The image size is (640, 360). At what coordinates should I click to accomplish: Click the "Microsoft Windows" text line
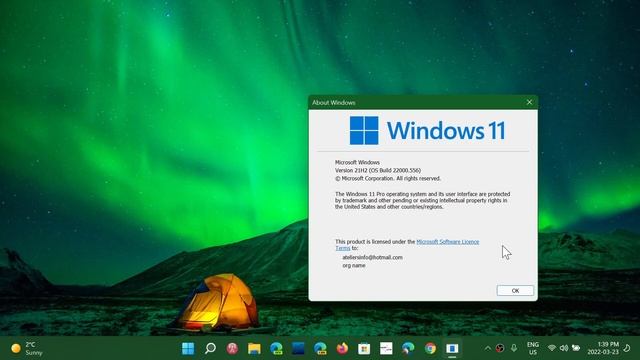pyautogui.click(x=357, y=162)
